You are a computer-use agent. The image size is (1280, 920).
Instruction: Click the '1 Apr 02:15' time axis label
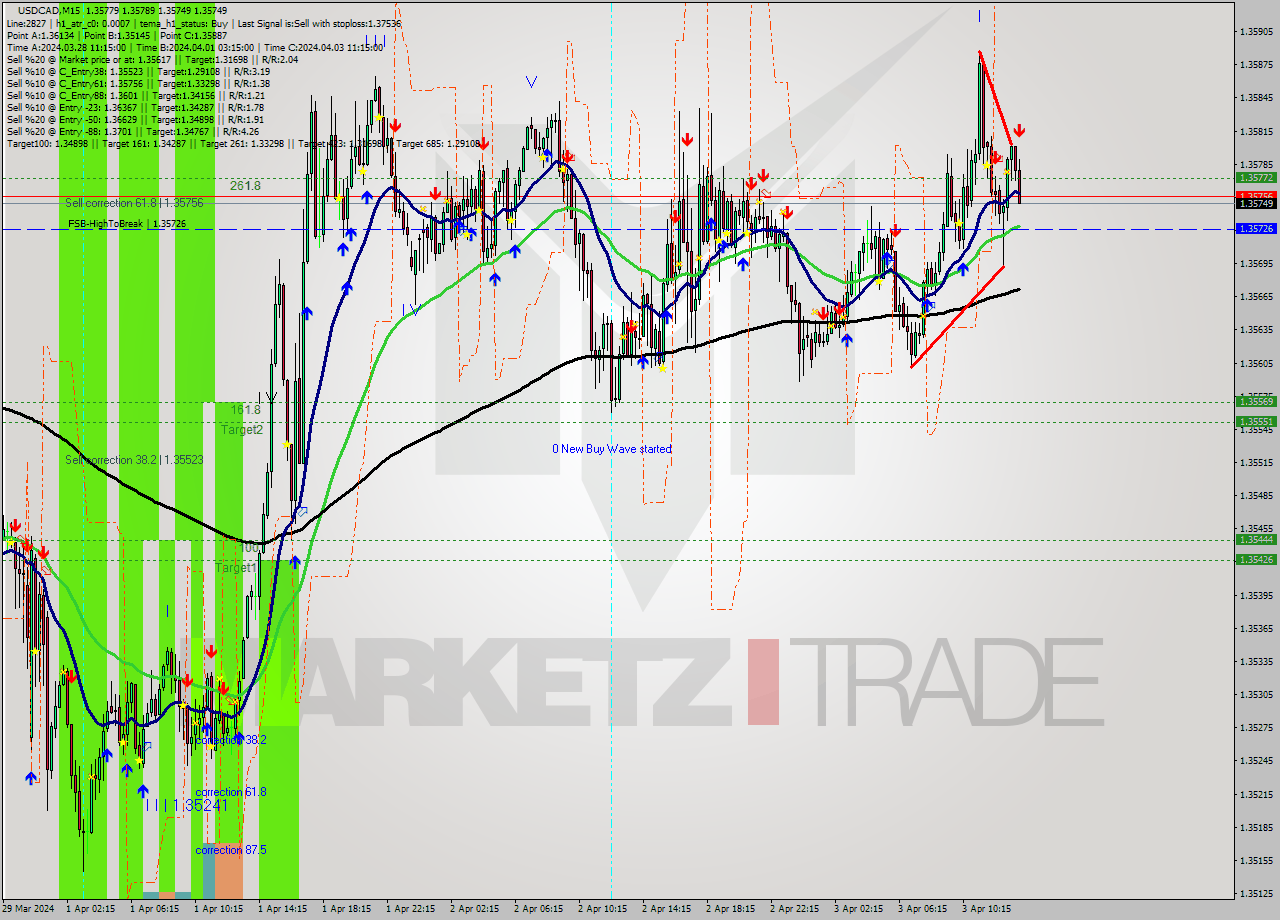tap(90, 909)
